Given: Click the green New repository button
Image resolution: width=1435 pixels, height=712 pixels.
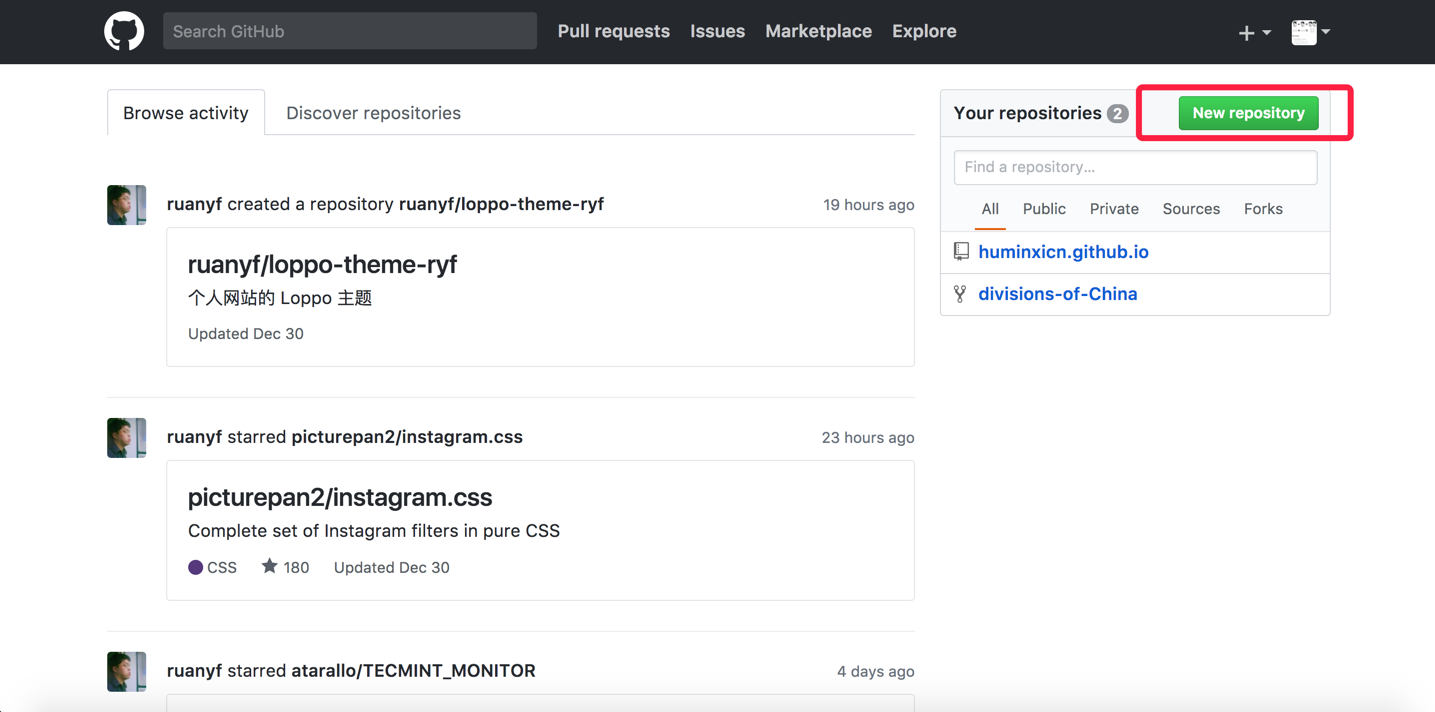Looking at the screenshot, I should (1249, 113).
